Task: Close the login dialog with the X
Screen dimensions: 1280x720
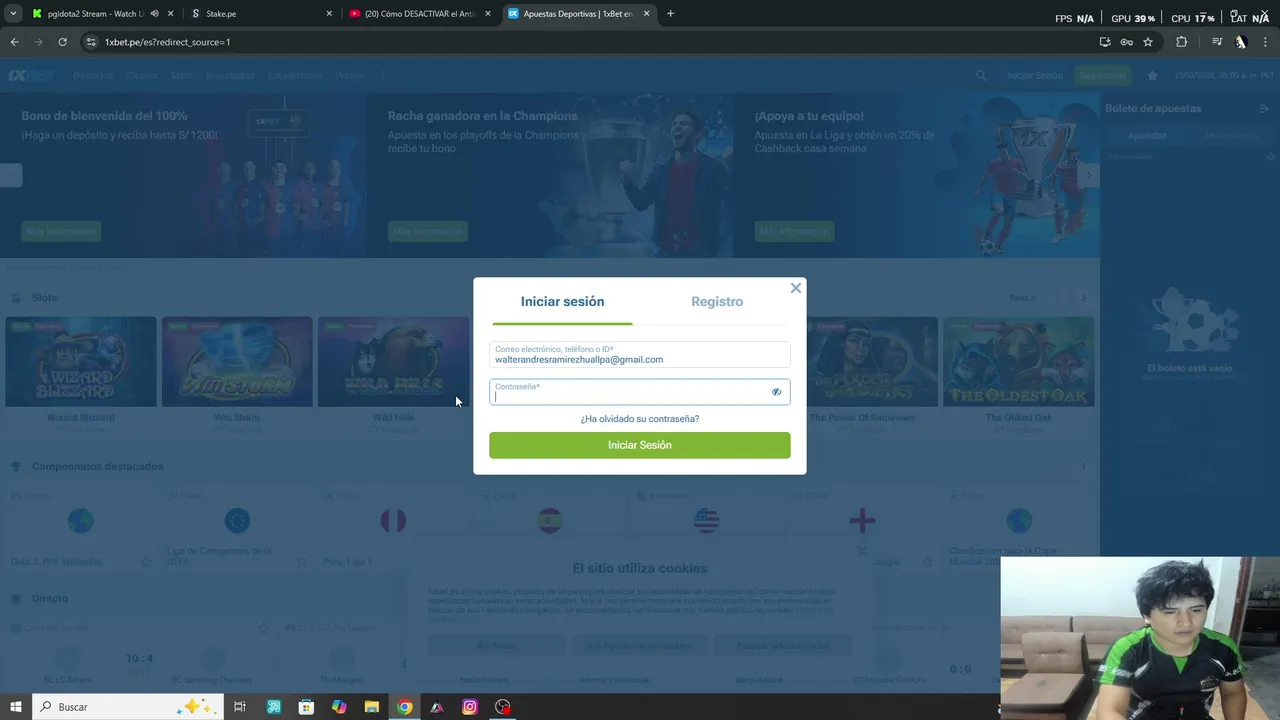Action: [795, 288]
